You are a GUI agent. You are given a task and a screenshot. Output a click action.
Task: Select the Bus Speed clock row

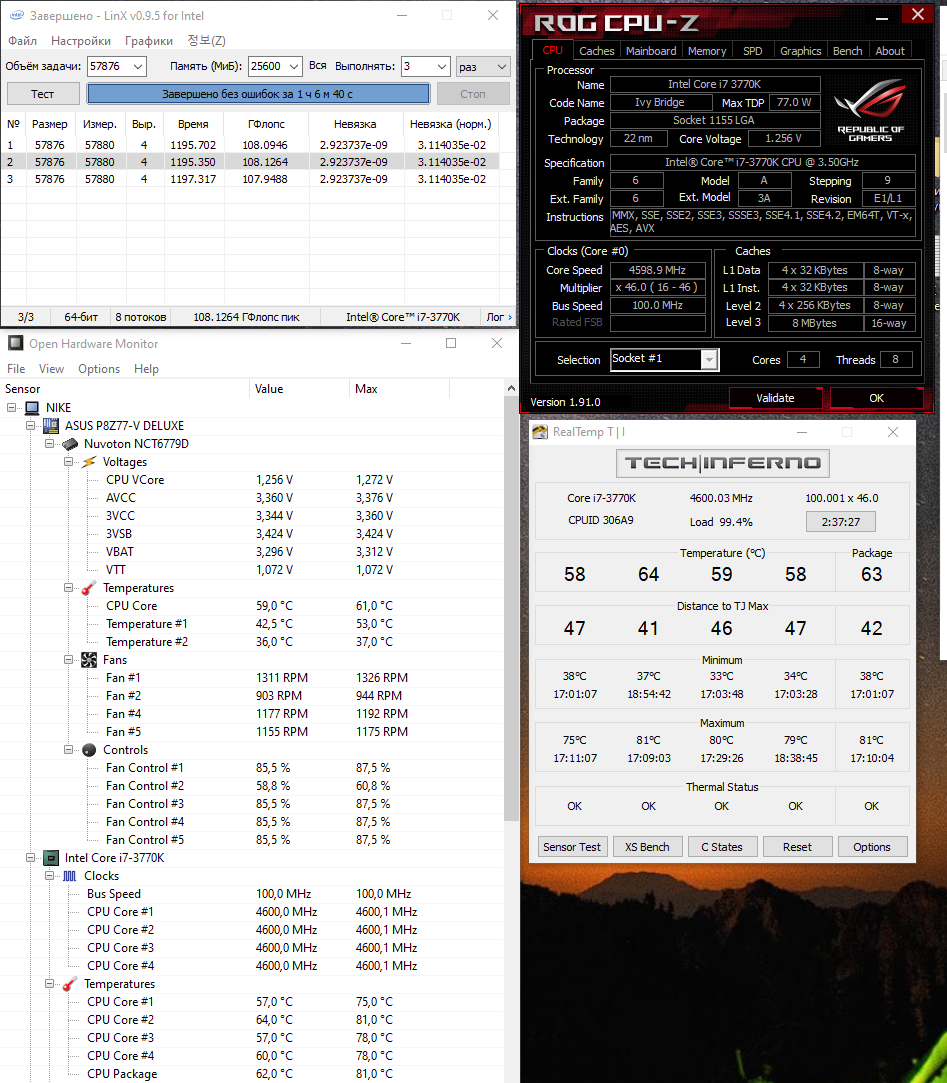click(x=252, y=894)
